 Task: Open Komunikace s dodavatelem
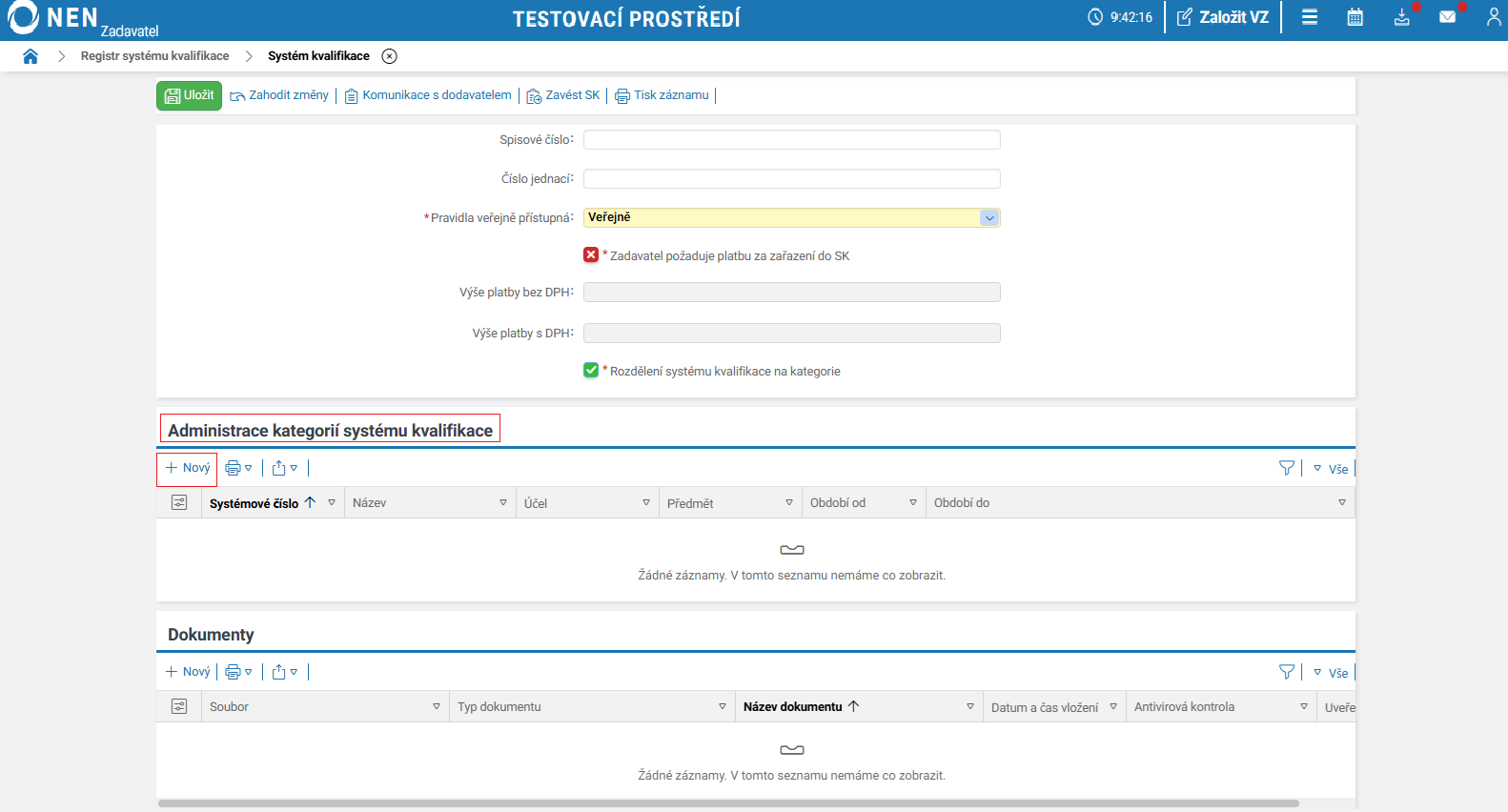pos(428,95)
